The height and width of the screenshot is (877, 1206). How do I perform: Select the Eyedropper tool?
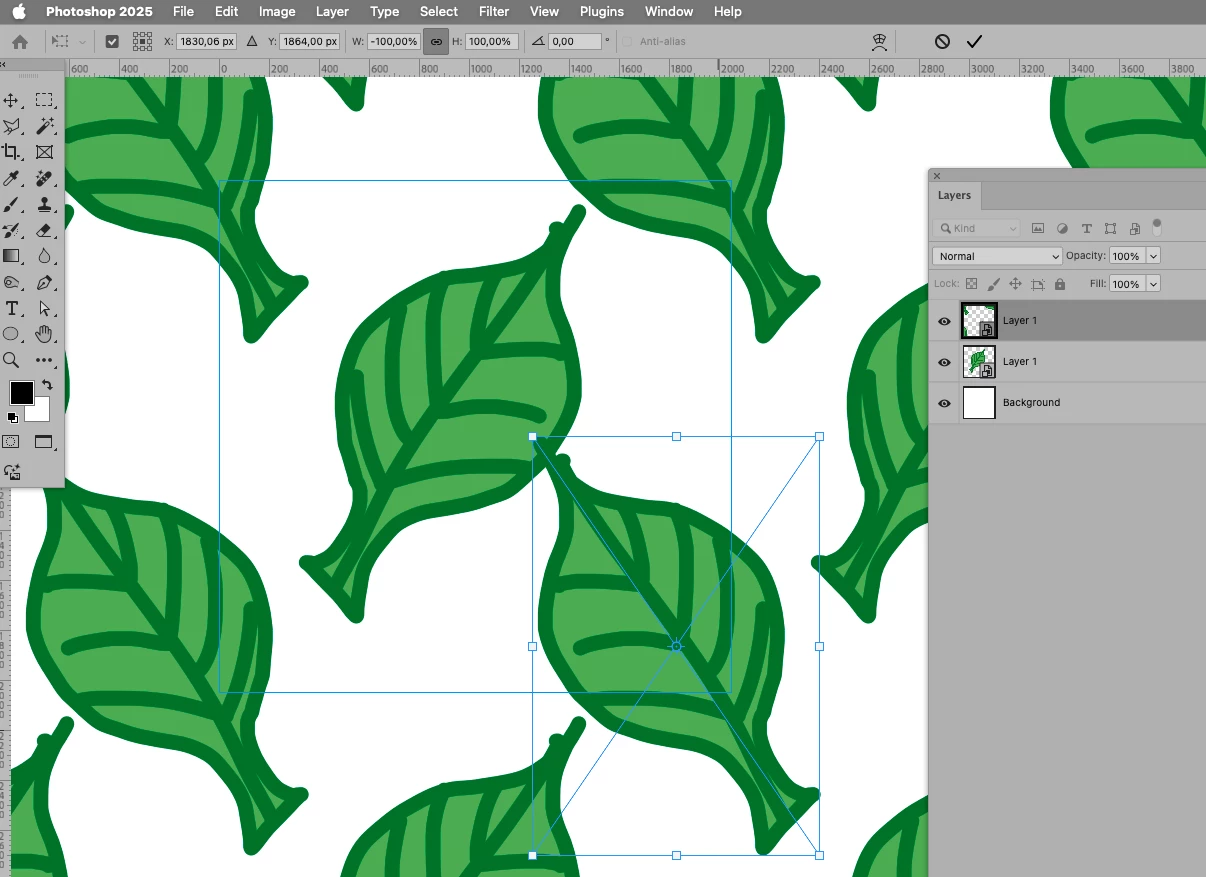click(12, 178)
